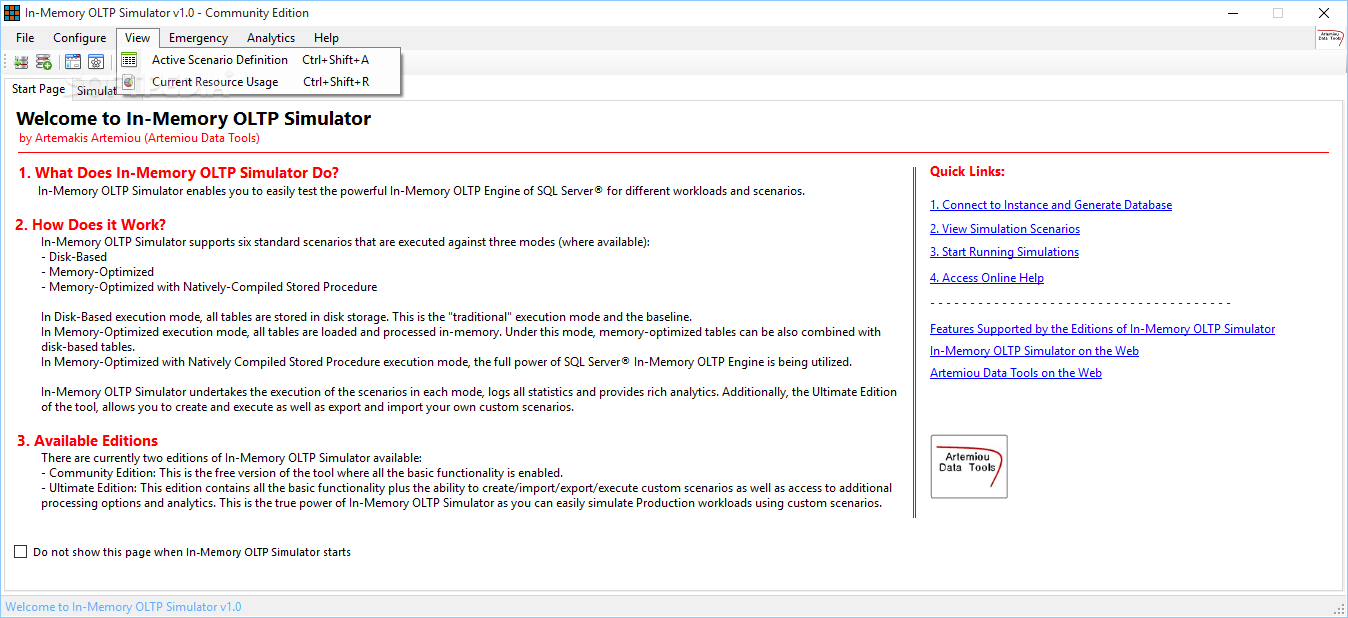
Task: Open the File menu
Action: [x=25, y=38]
